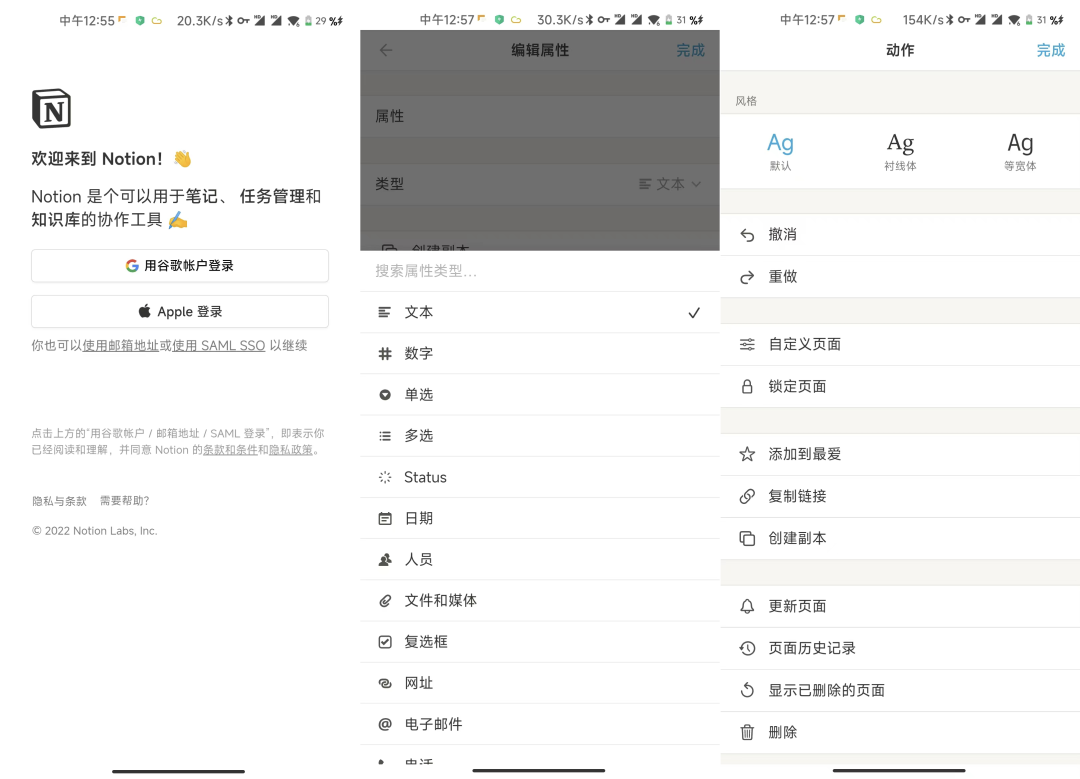Click the 自定义页面 sliders icon
This screenshot has width=1080, height=779.
(x=747, y=344)
